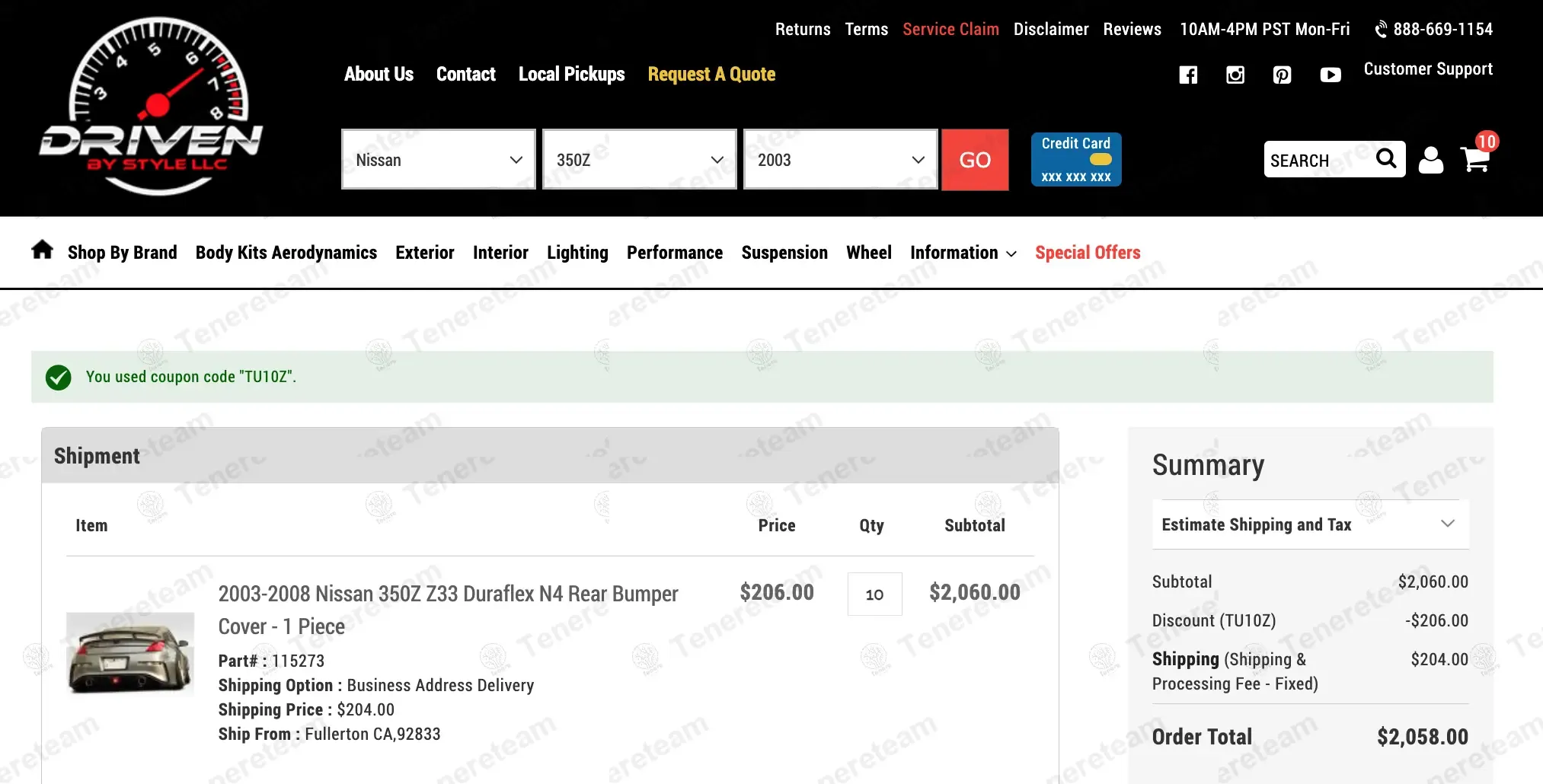Open the YouTube icon link
This screenshot has height=784, width=1543.
coord(1331,75)
